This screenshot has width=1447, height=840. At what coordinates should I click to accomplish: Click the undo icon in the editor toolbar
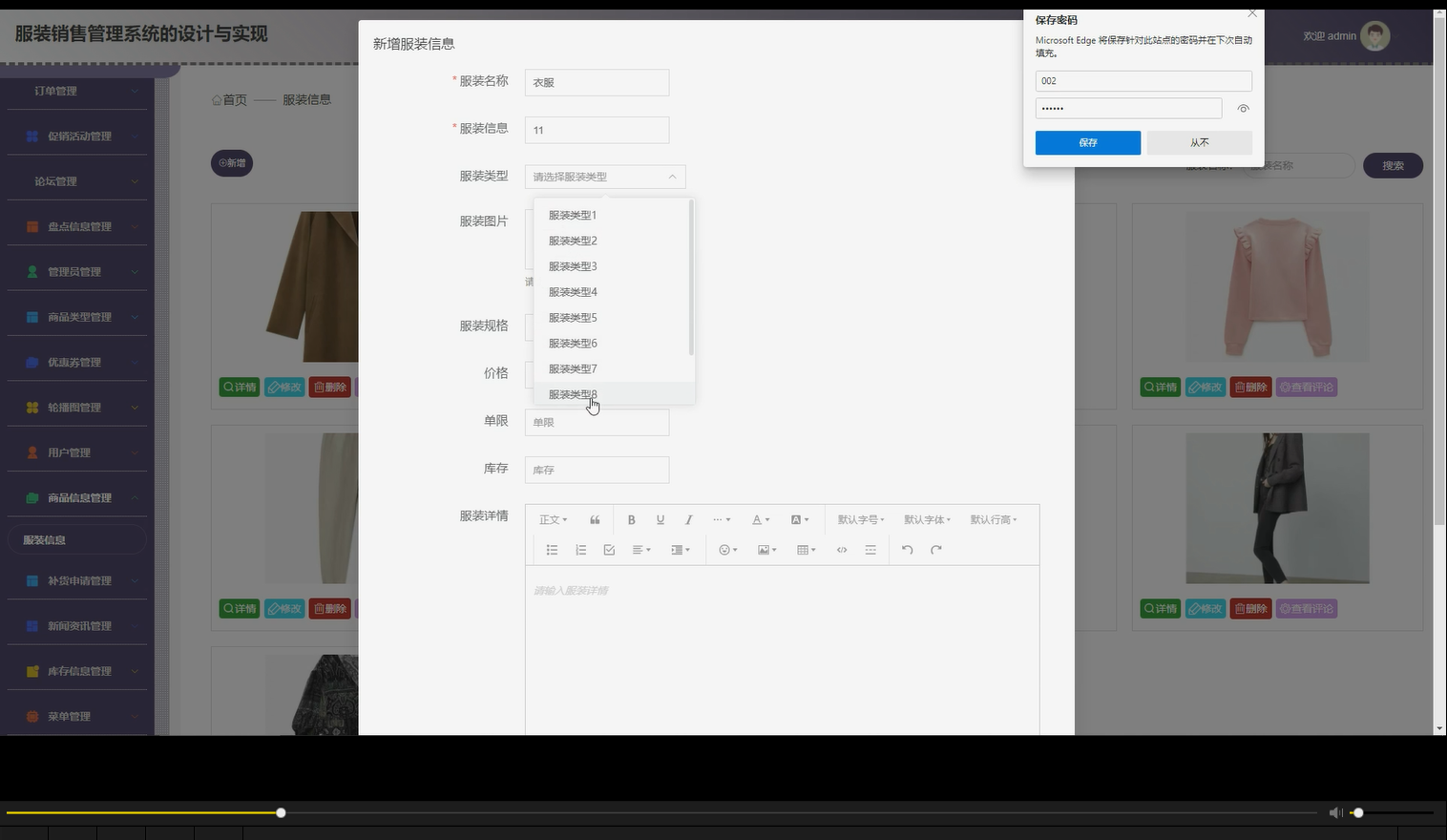906,550
